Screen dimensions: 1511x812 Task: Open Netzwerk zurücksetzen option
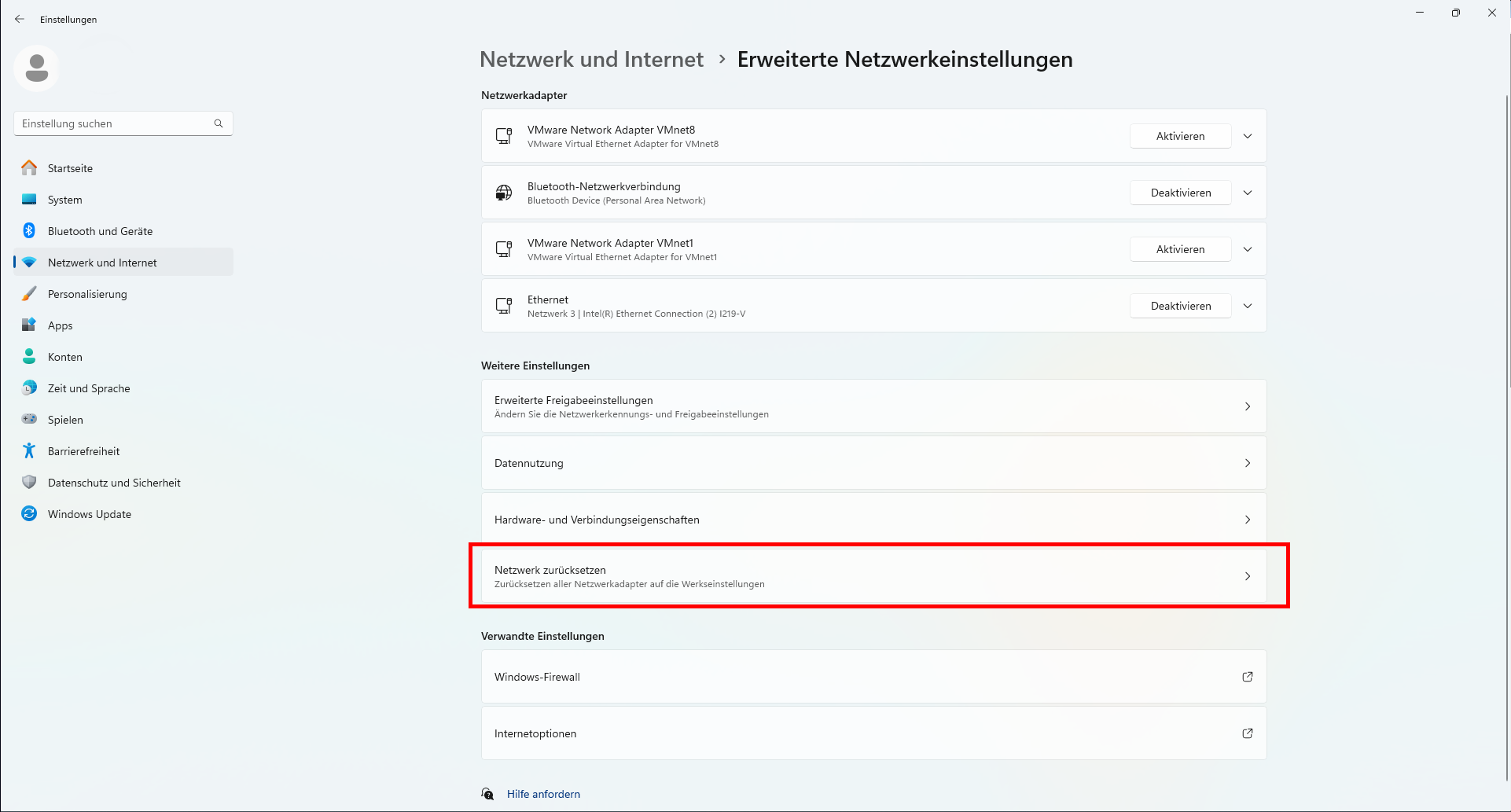[x=873, y=576]
